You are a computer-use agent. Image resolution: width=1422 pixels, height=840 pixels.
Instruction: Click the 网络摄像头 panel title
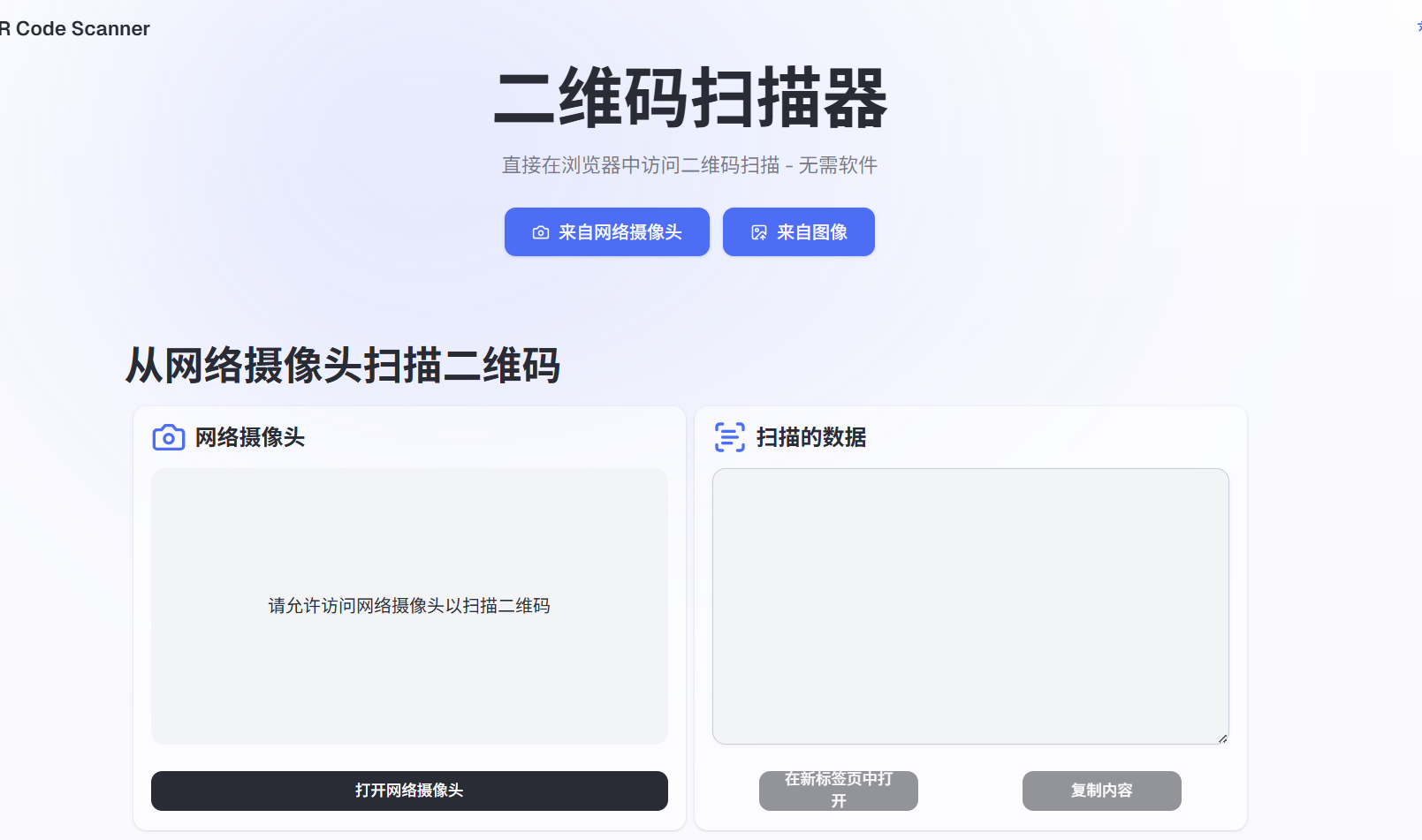(250, 437)
